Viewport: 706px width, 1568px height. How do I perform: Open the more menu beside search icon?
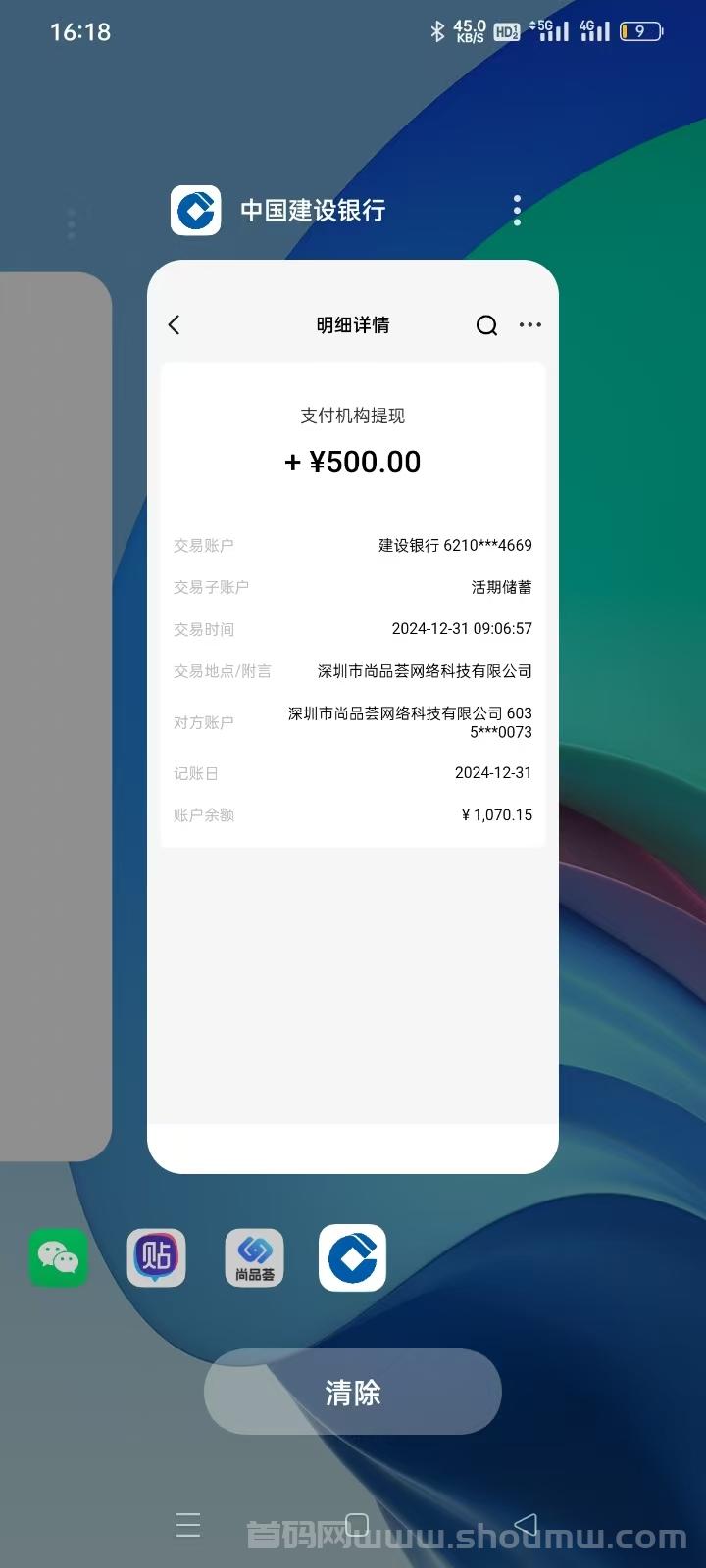click(529, 324)
